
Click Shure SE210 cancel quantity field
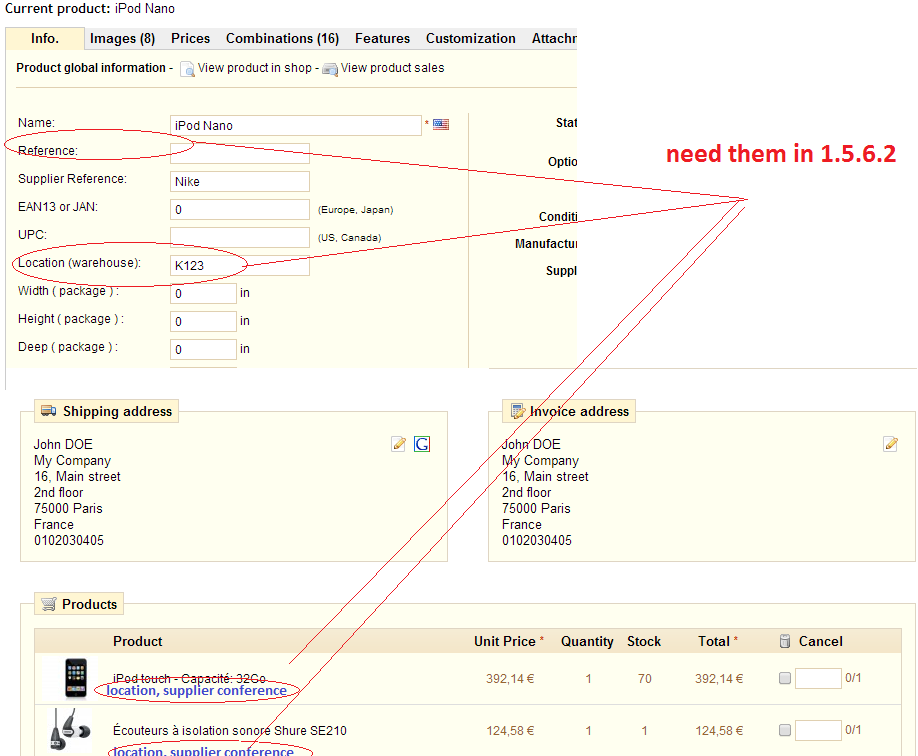(x=818, y=730)
